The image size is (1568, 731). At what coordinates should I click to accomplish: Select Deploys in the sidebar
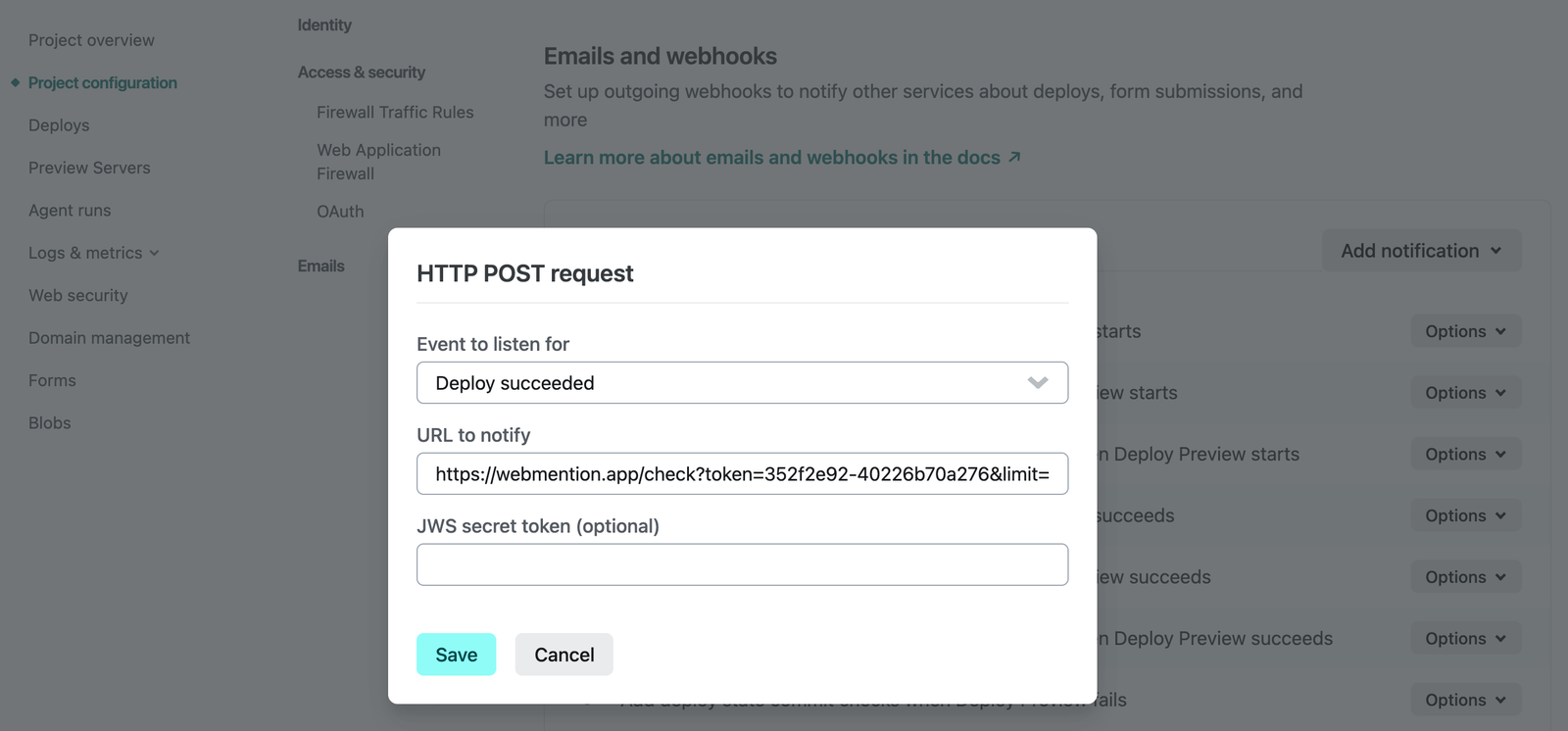click(59, 124)
